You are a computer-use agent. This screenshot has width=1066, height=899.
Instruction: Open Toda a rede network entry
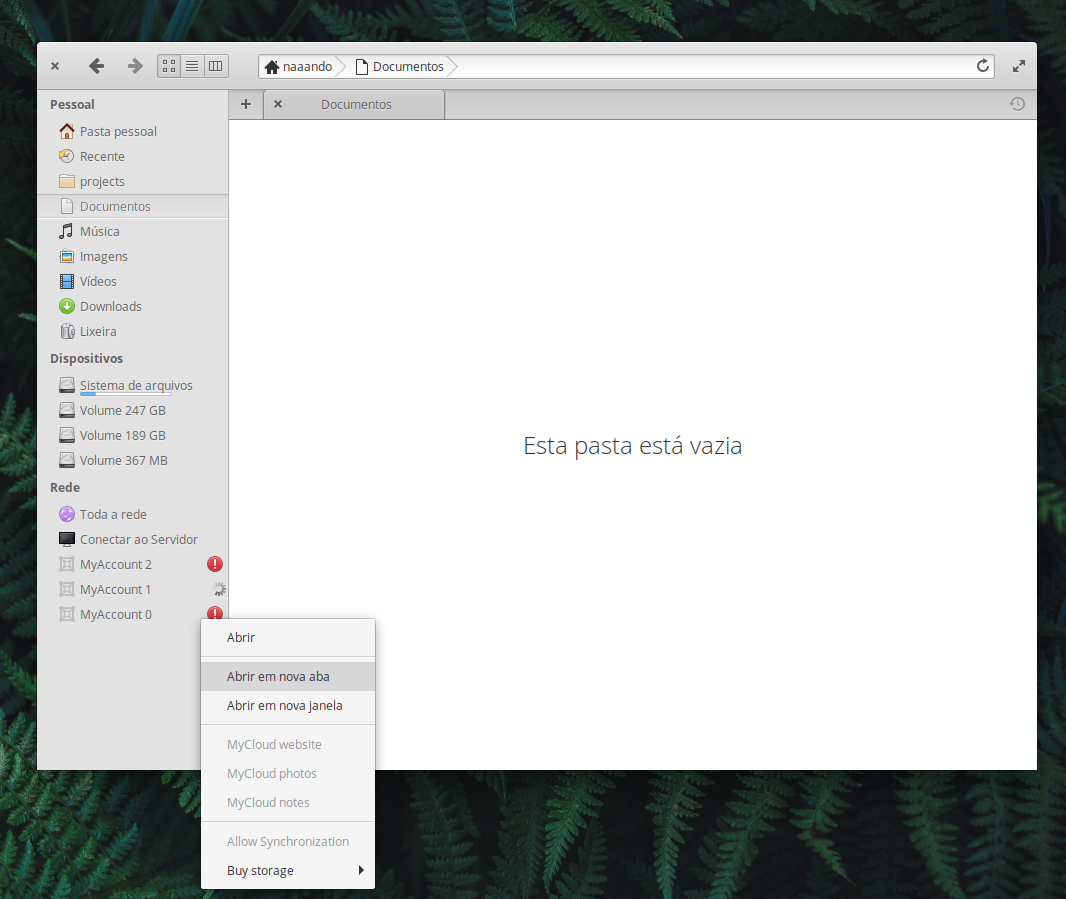133,515
